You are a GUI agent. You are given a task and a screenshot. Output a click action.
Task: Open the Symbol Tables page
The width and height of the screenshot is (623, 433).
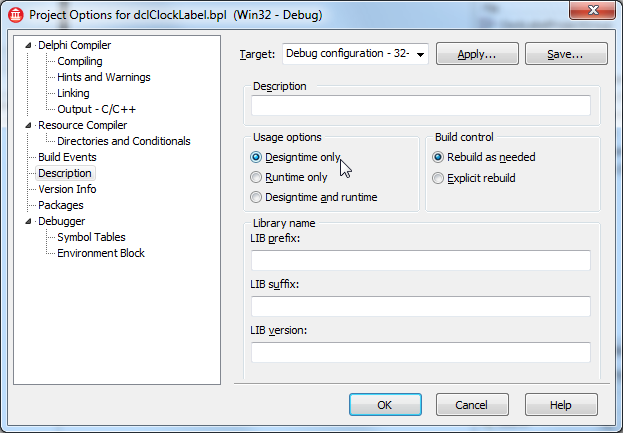click(x=91, y=237)
